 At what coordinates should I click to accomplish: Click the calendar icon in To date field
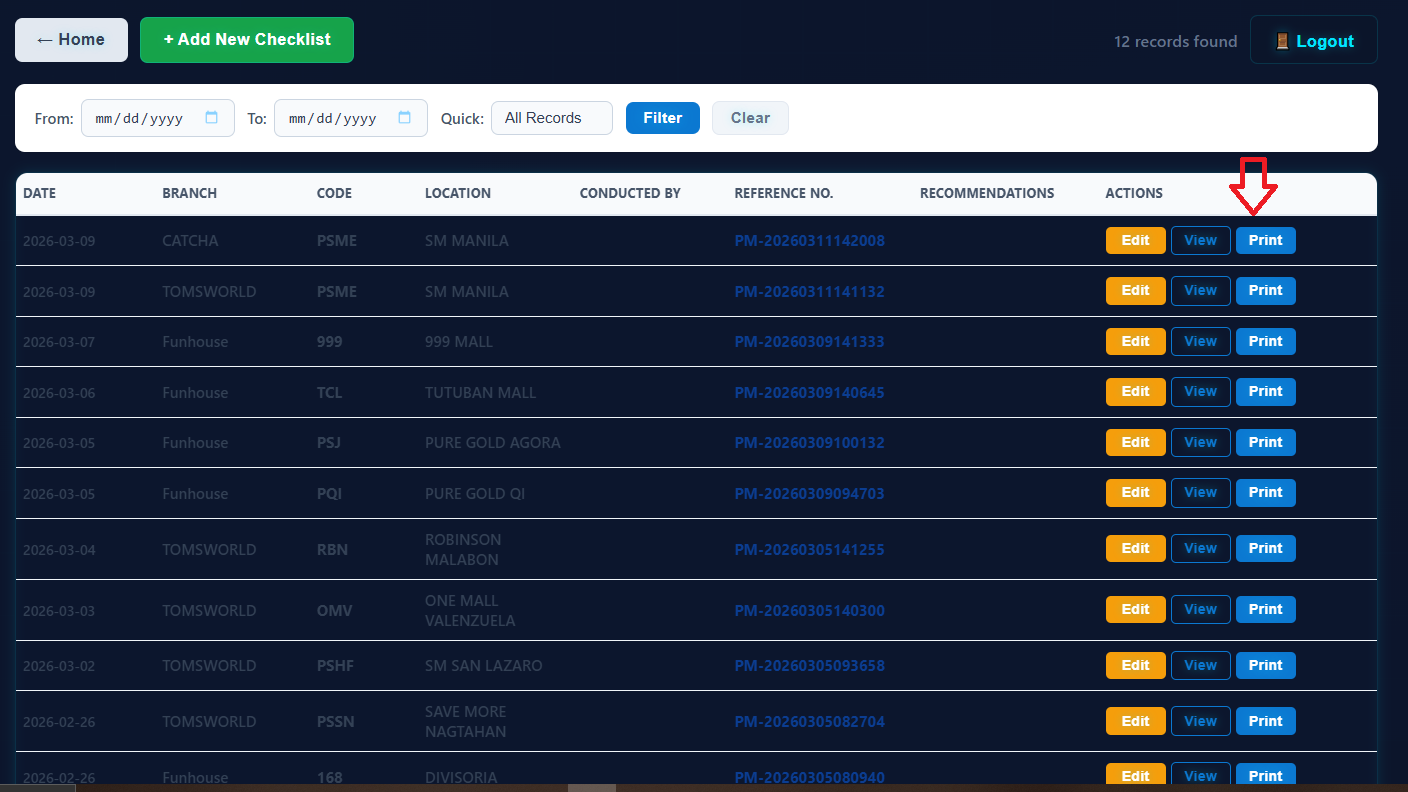pos(405,118)
